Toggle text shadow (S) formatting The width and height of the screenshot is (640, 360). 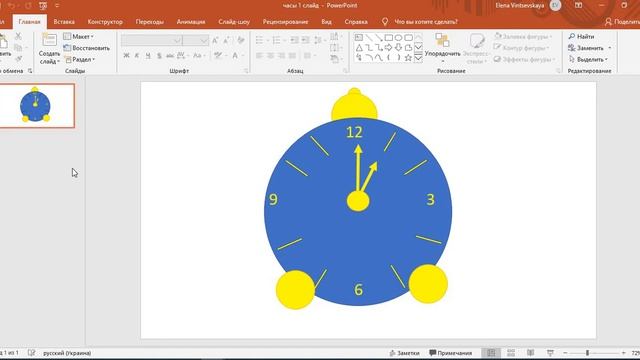159,56
